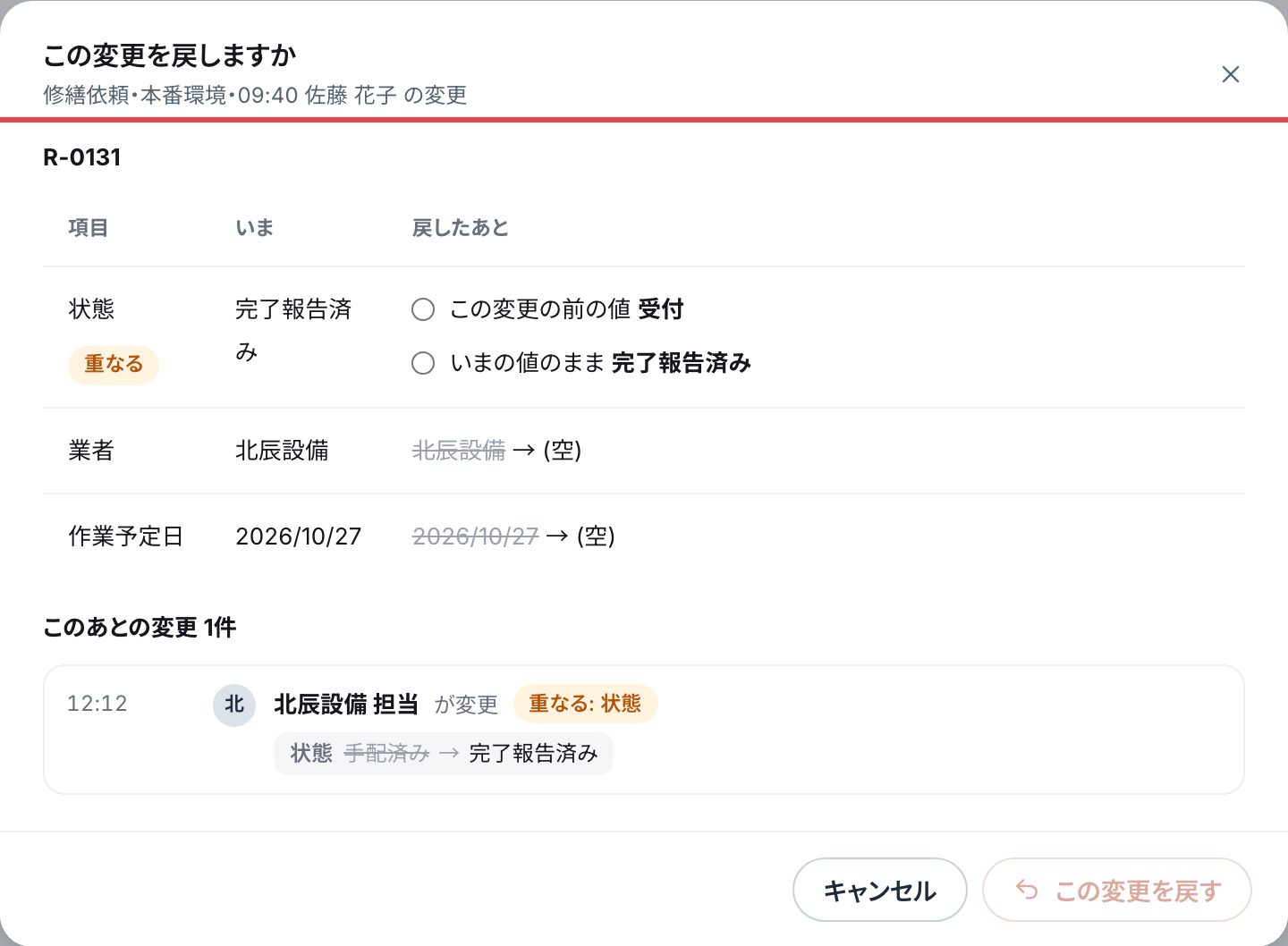Click the dialog title 'この変更を戻しますか'
The height and width of the screenshot is (946, 1288).
pyautogui.click(x=170, y=55)
